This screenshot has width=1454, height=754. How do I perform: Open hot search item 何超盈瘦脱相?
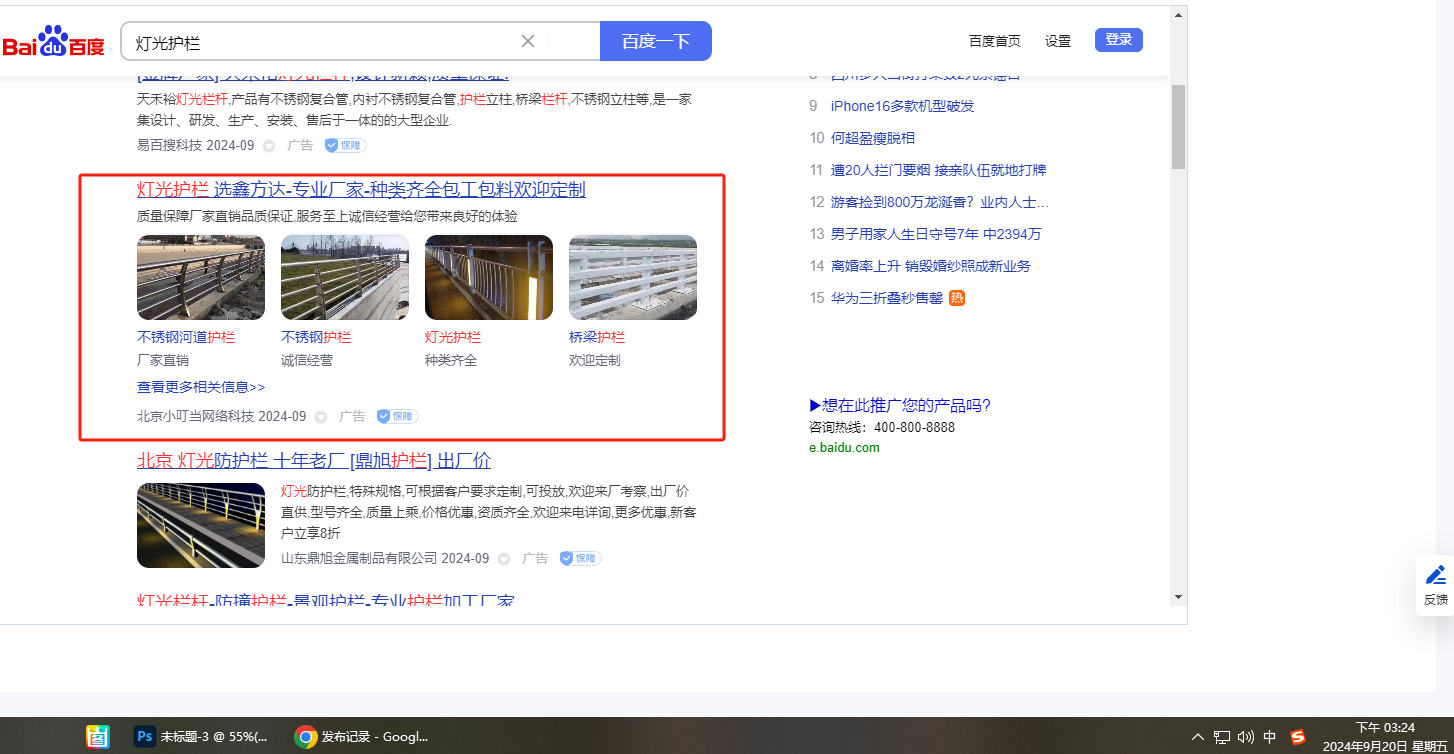(873, 138)
